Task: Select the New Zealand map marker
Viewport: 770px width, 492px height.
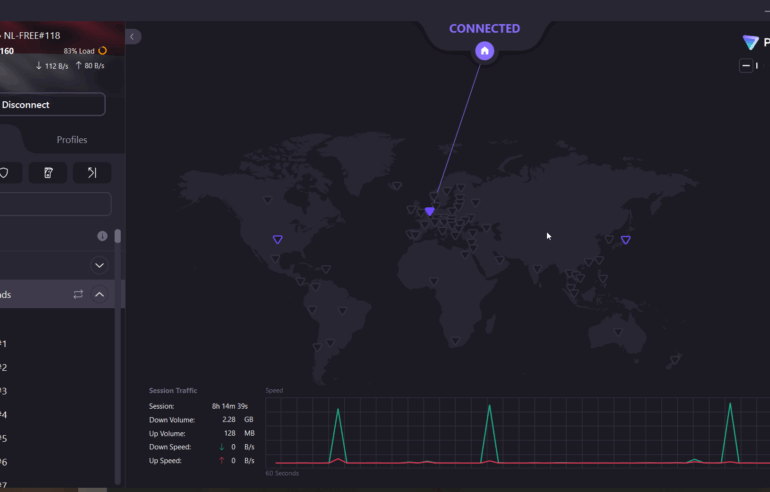Action: tap(675, 359)
